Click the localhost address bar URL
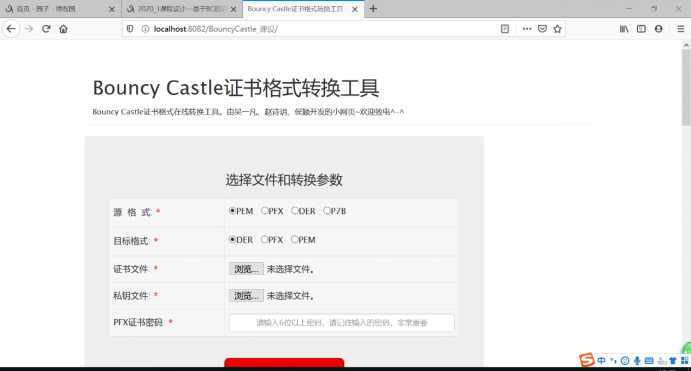The image size is (691, 371). 215,29
